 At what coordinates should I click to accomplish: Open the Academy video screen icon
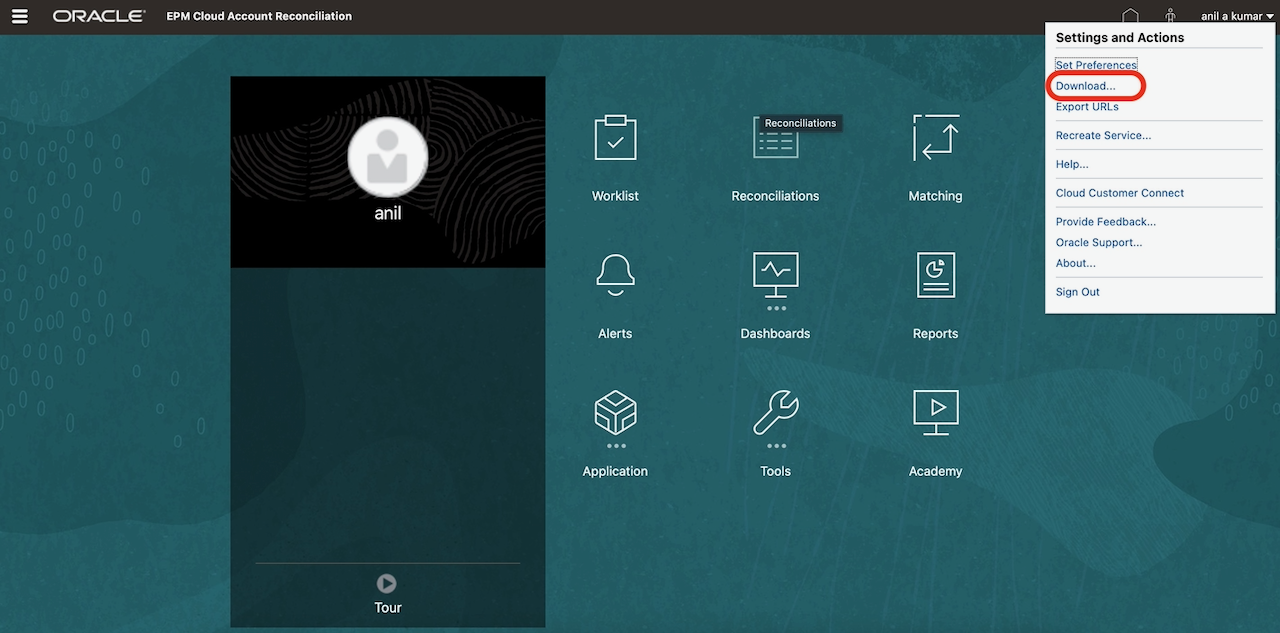[x=935, y=412]
